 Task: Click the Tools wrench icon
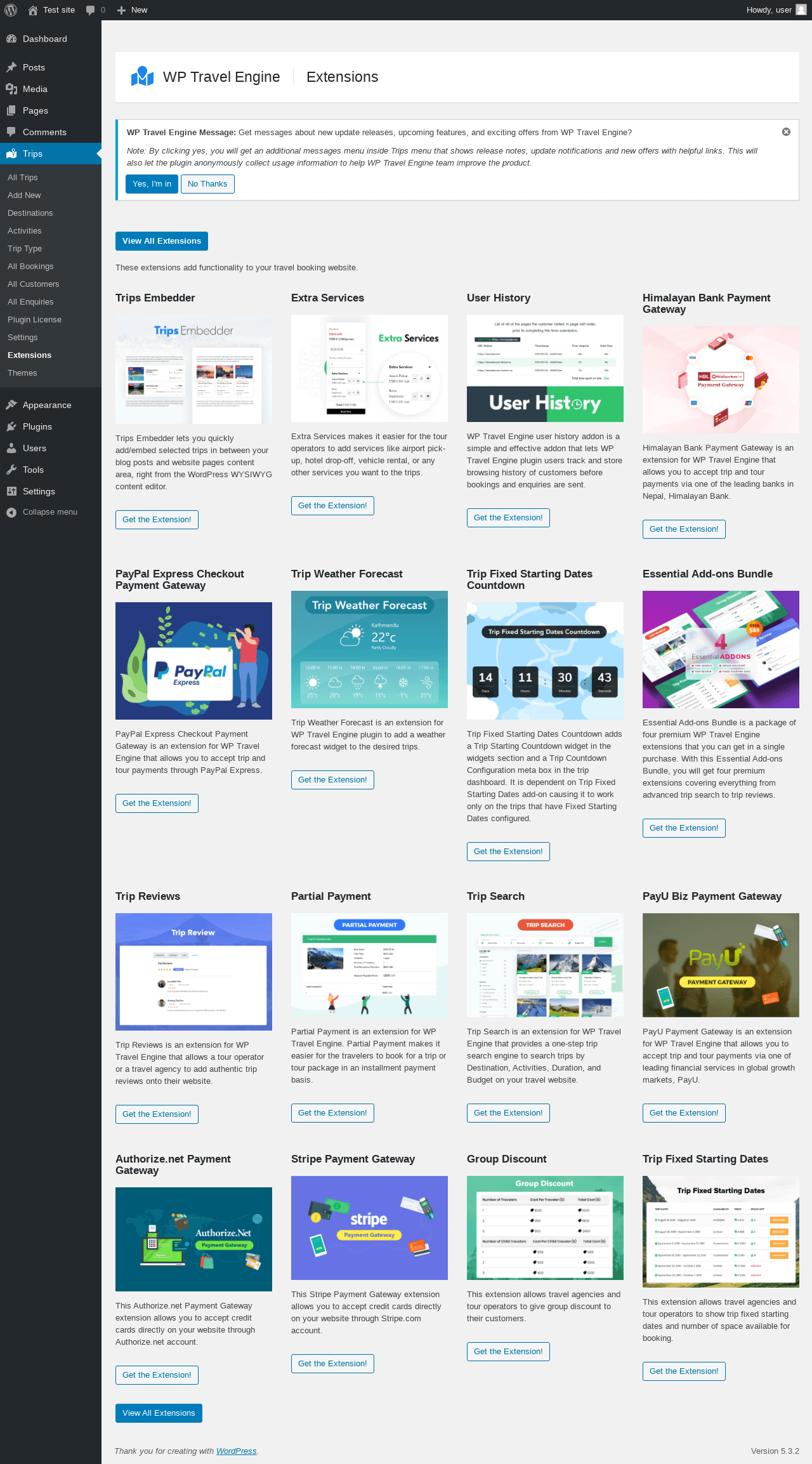point(11,470)
